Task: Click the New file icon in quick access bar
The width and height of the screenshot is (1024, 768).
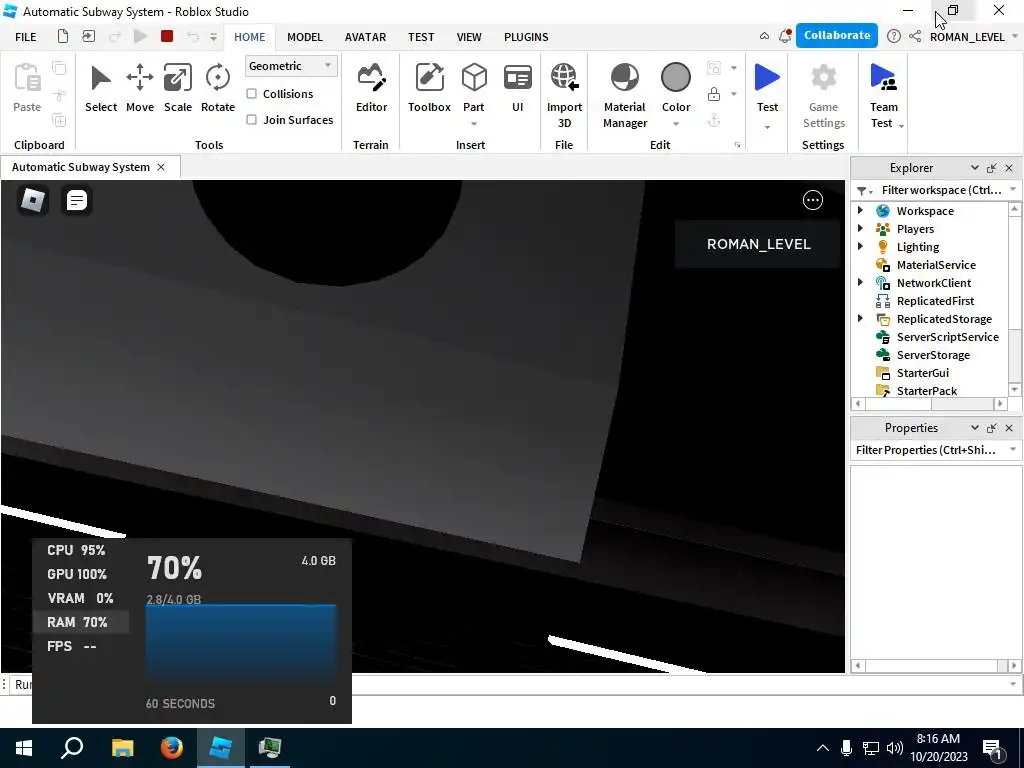Action: pyautogui.click(x=63, y=37)
